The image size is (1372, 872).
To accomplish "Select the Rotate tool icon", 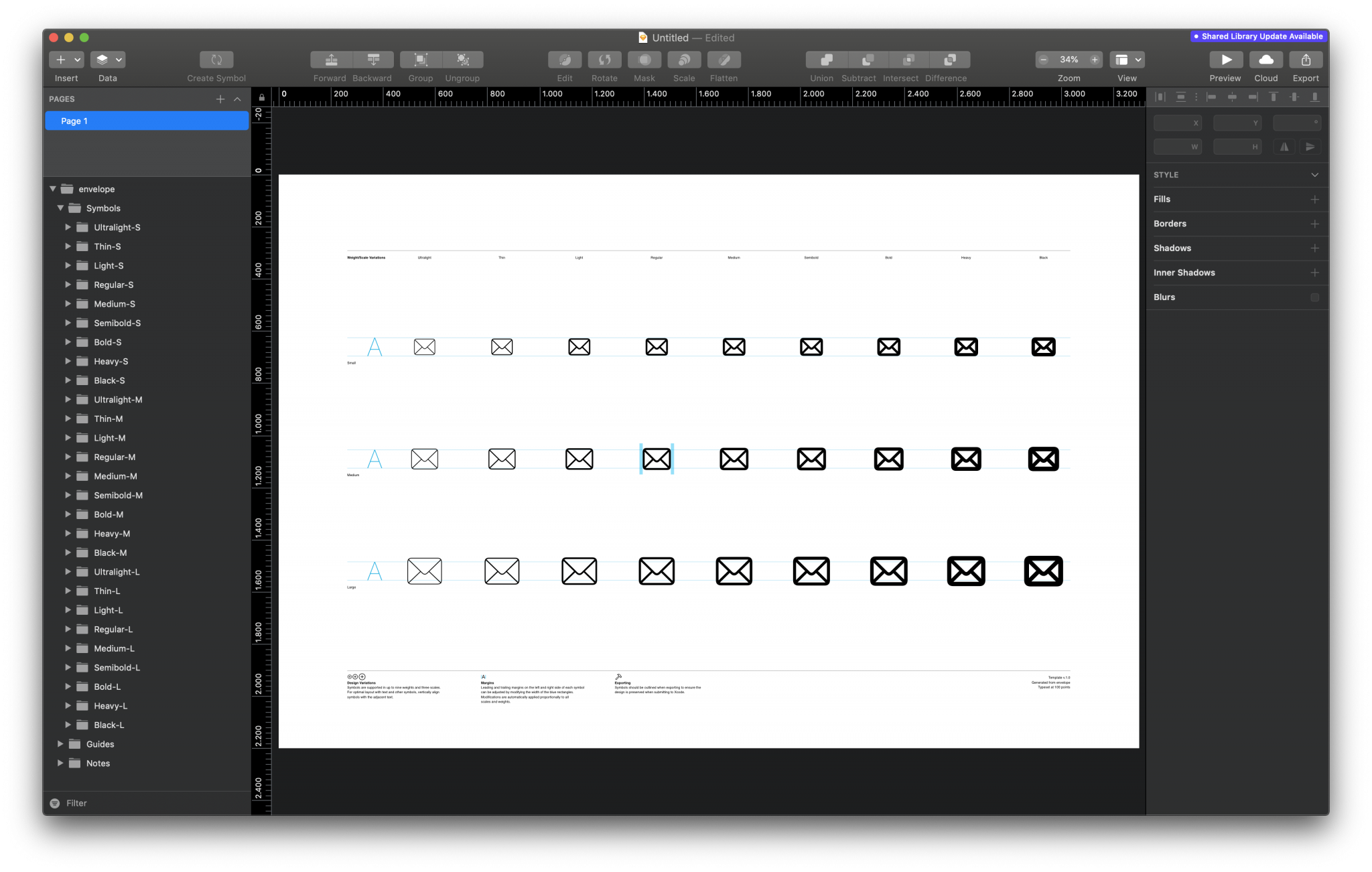I will 604,60.
